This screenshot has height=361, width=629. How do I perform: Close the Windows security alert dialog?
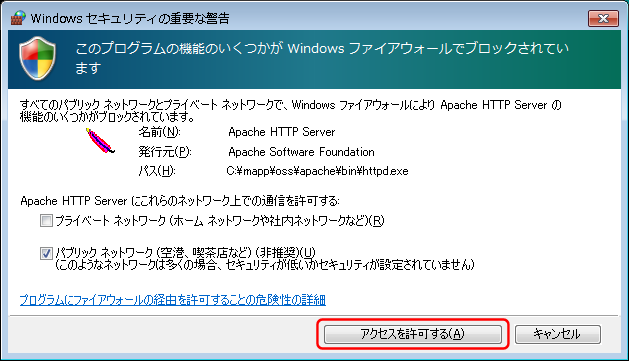pyautogui.click(x=603, y=18)
